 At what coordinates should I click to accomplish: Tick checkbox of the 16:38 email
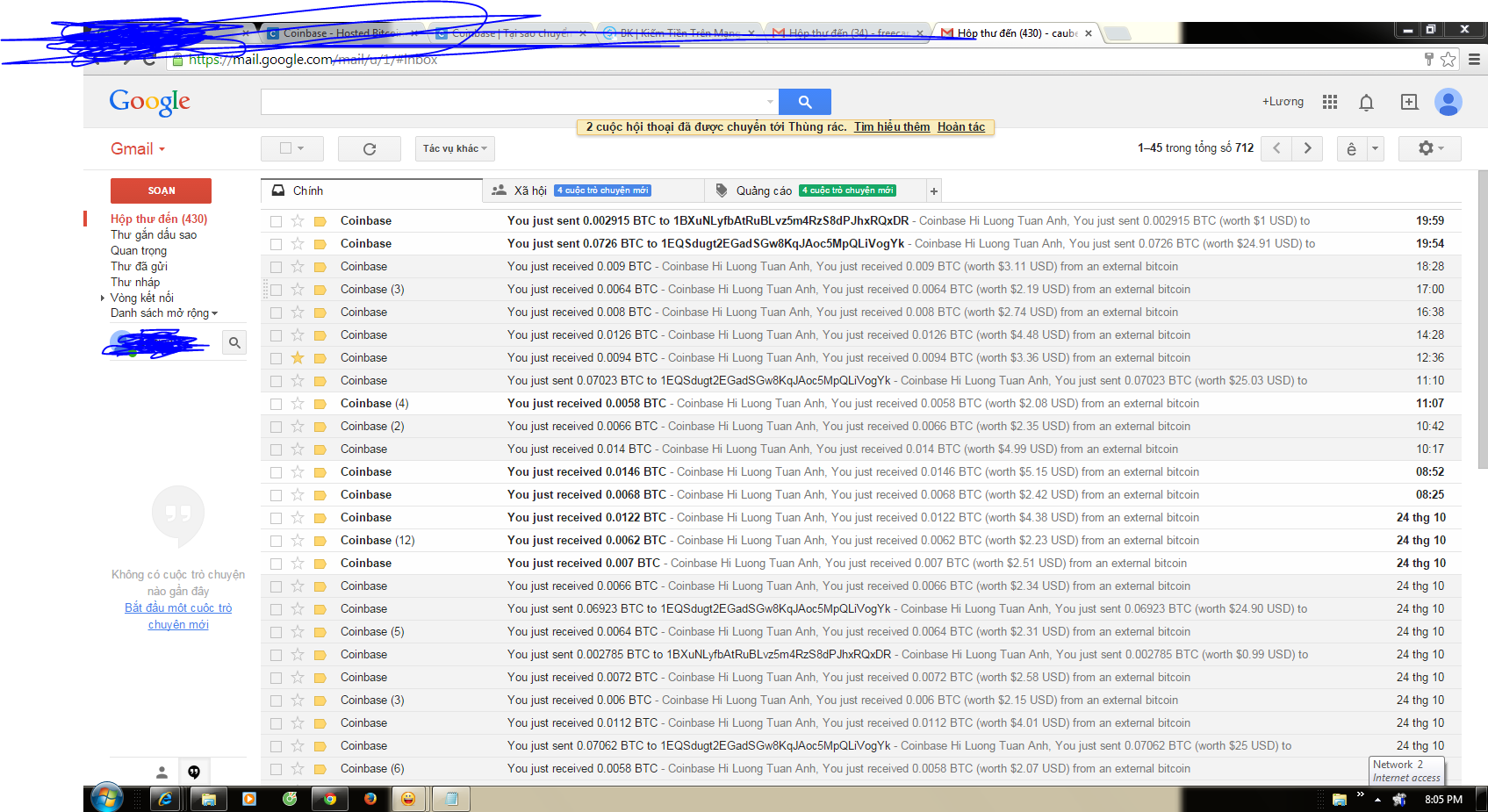(x=277, y=313)
